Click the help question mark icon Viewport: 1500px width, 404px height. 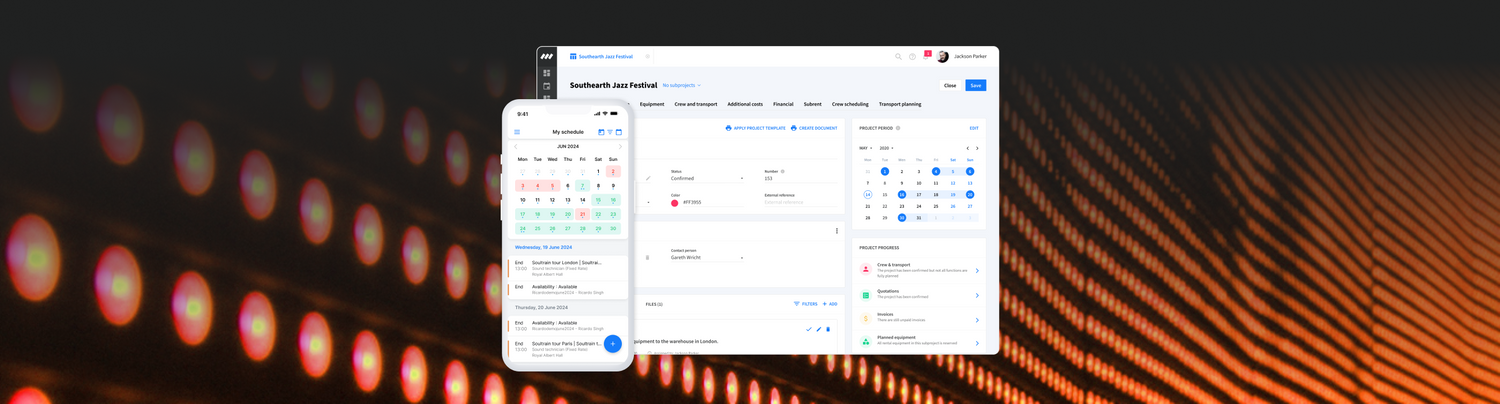pos(912,57)
